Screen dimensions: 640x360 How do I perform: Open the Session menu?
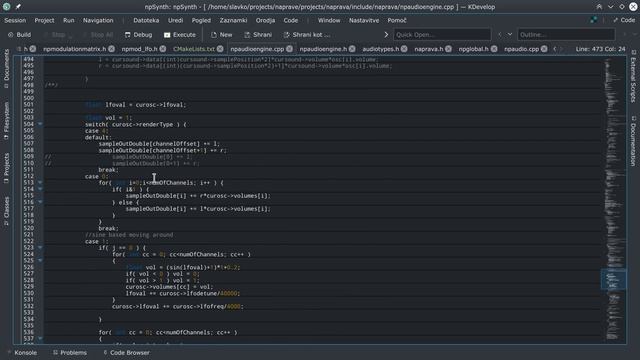point(15,20)
